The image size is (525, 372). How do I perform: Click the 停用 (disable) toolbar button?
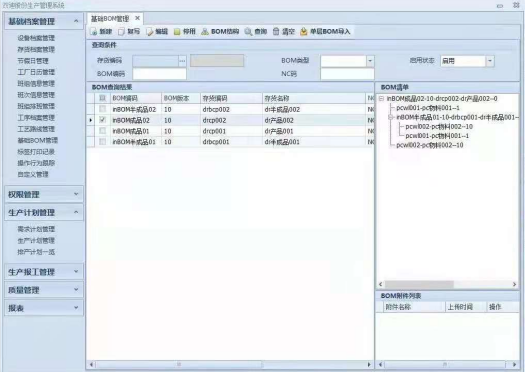click(185, 31)
